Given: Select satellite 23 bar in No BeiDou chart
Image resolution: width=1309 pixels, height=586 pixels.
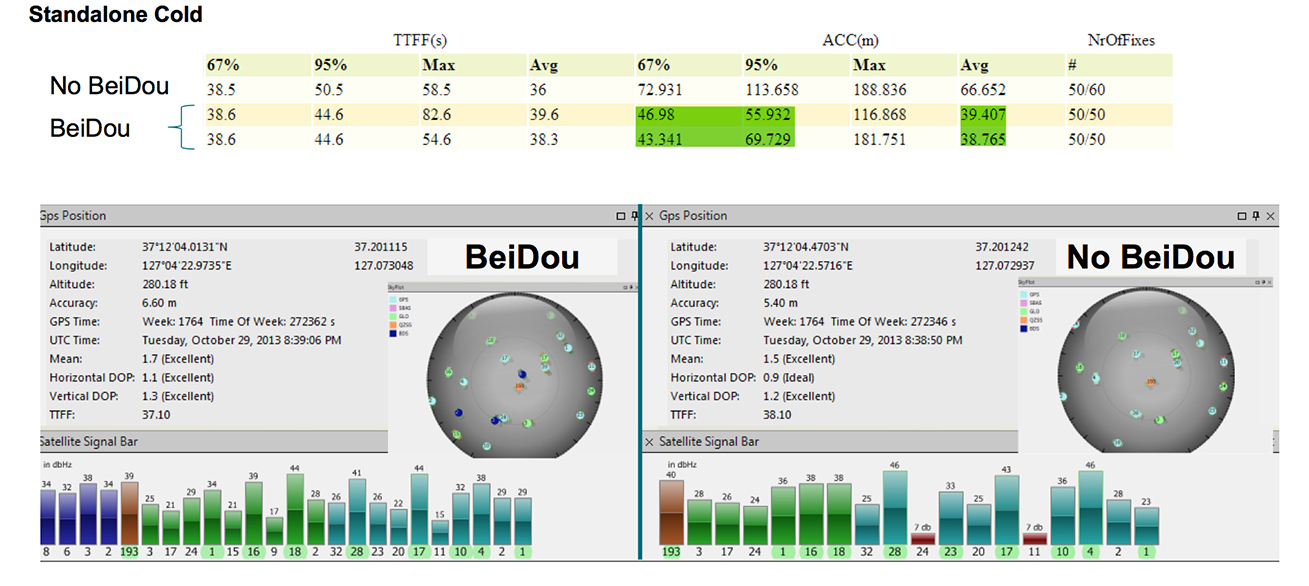Looking at the screenshot, I should (951, 519).
